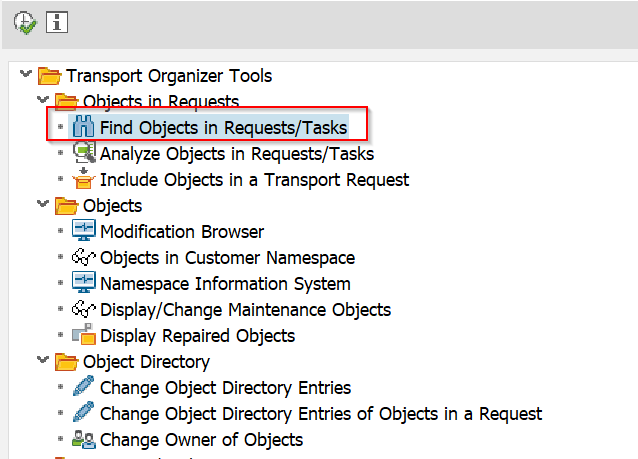
Task: Click the binoculars icon for Find Objects
Action: coord(83,127)
